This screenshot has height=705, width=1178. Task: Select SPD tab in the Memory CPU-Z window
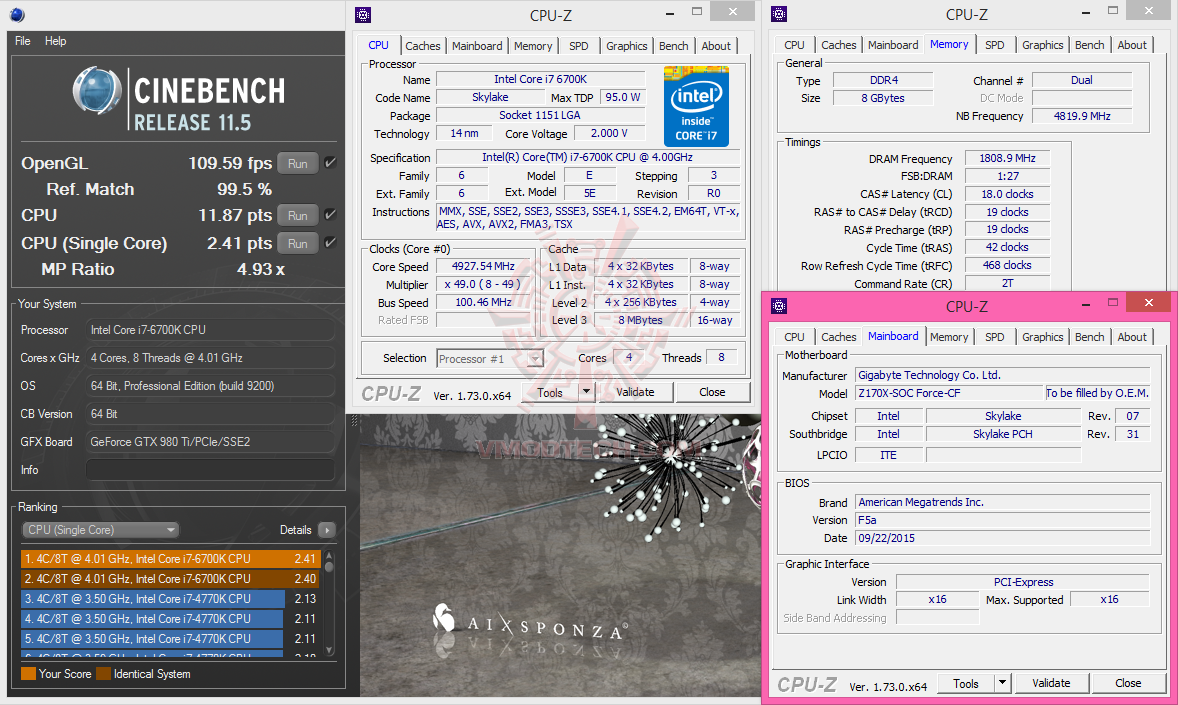pos(995,45)
